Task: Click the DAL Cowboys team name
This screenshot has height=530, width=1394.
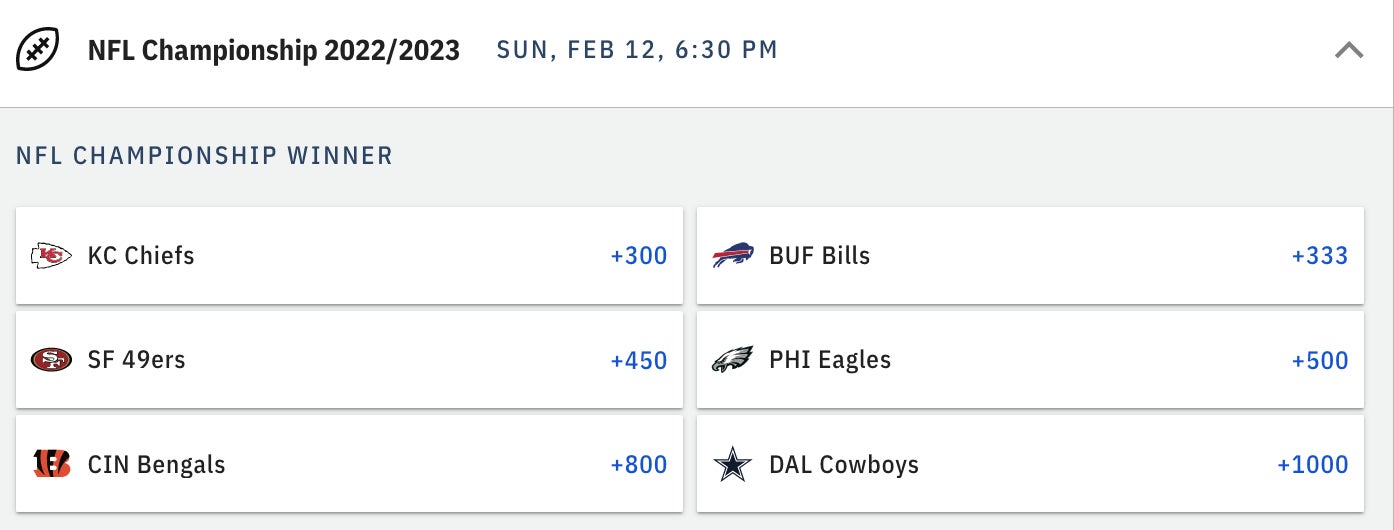Action: tap(844, 464)
